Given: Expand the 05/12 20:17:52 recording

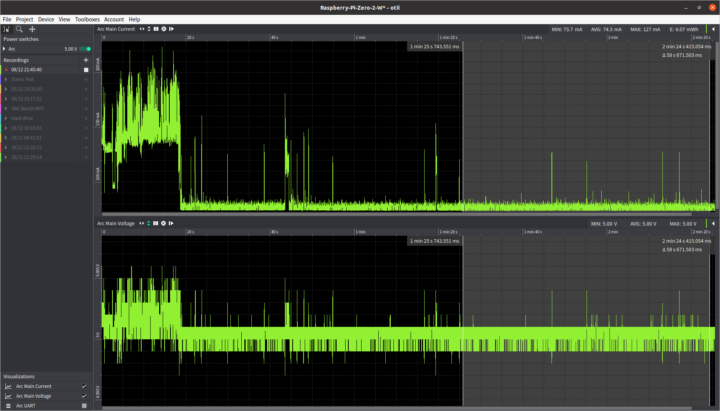Looking at the screenshot, I should point(6,99).
